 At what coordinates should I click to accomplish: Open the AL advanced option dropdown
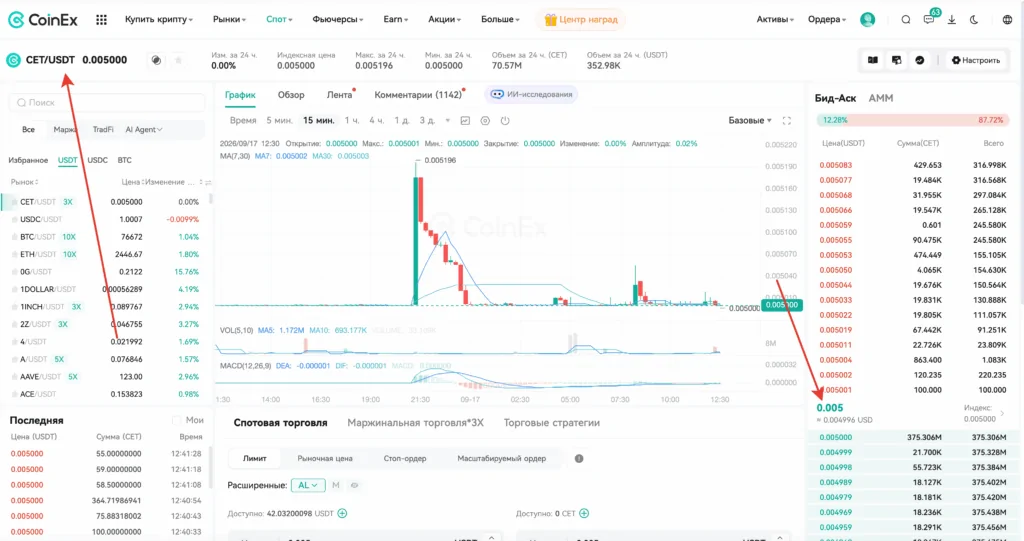click(x=308, y=485)
